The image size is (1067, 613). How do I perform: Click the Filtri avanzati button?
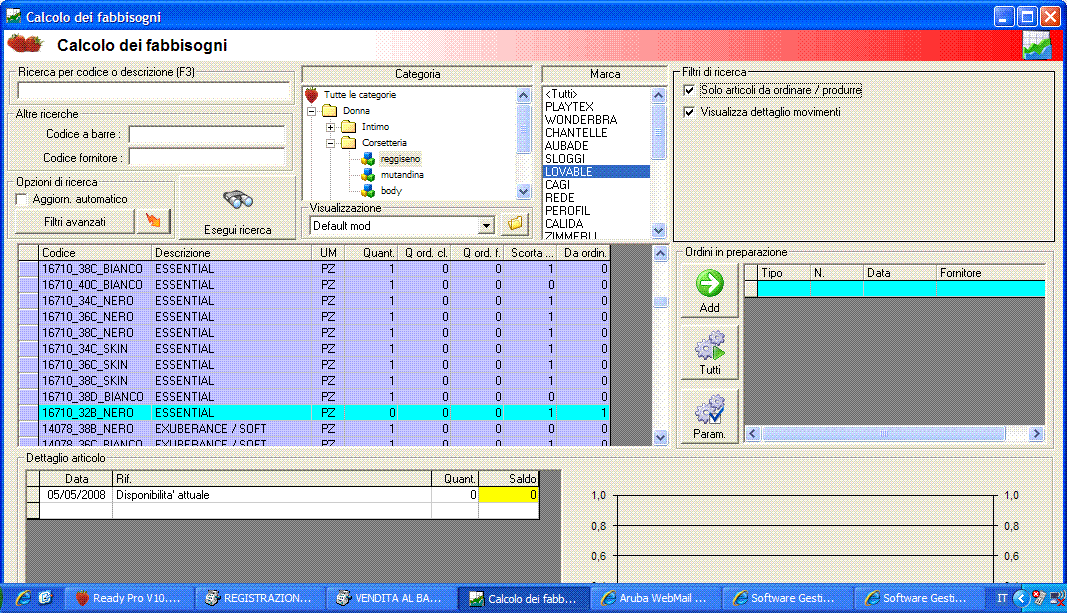75,222
